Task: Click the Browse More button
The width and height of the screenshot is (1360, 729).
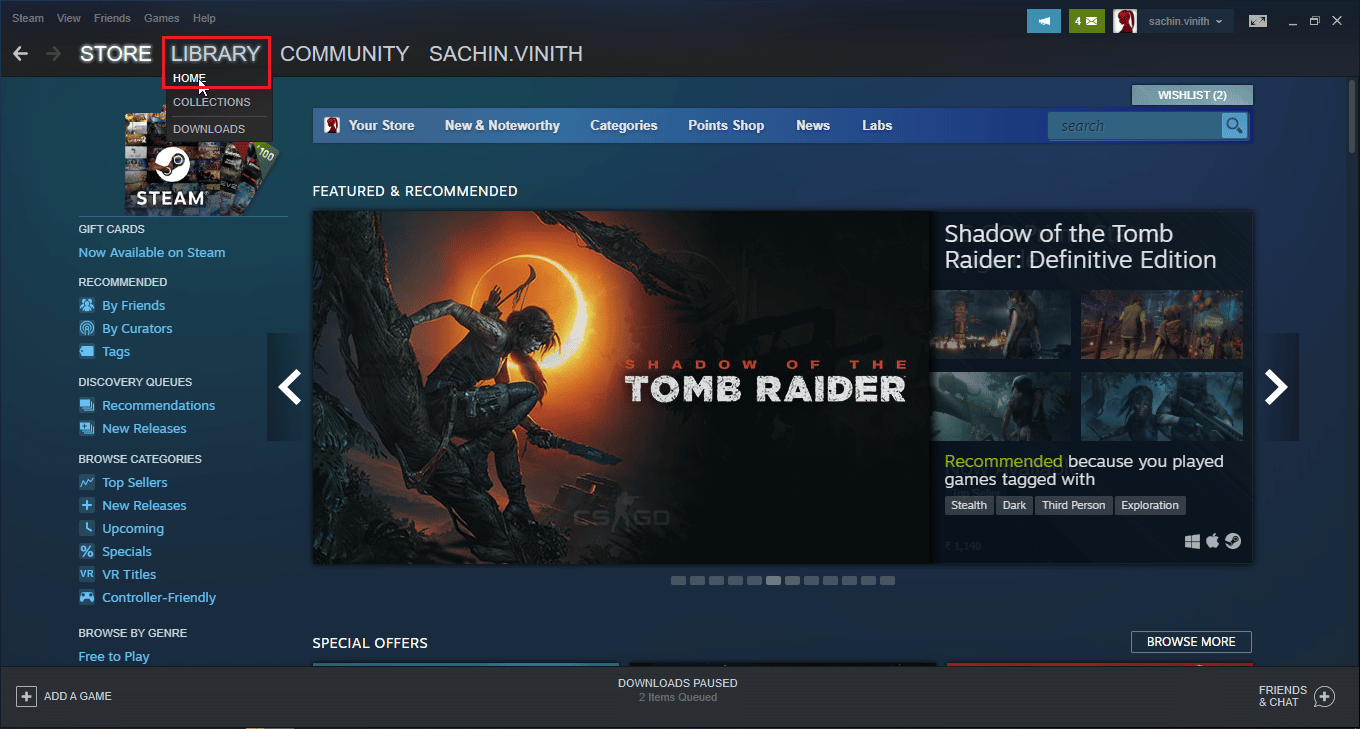Action: click(x=1191, y=642)
